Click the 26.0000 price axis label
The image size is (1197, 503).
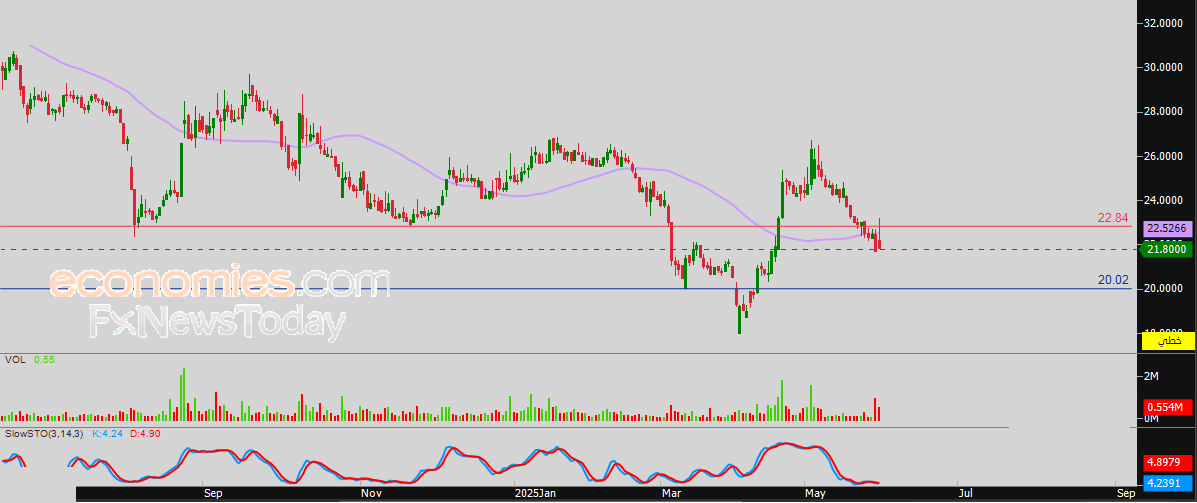coord(1165,156)
